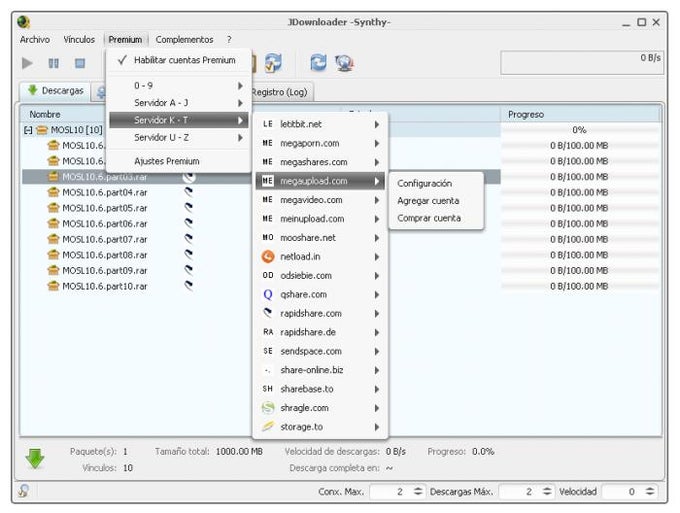Click the rapidshare.com host icon in menu

coord(268,313)
